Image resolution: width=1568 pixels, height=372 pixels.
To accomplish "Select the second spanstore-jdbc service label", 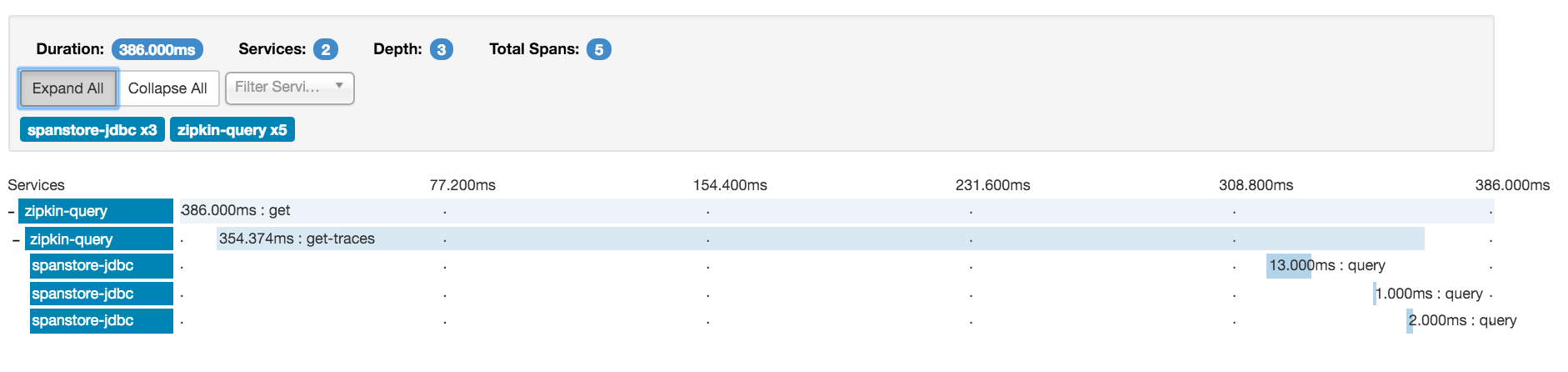I will (102, 294).
